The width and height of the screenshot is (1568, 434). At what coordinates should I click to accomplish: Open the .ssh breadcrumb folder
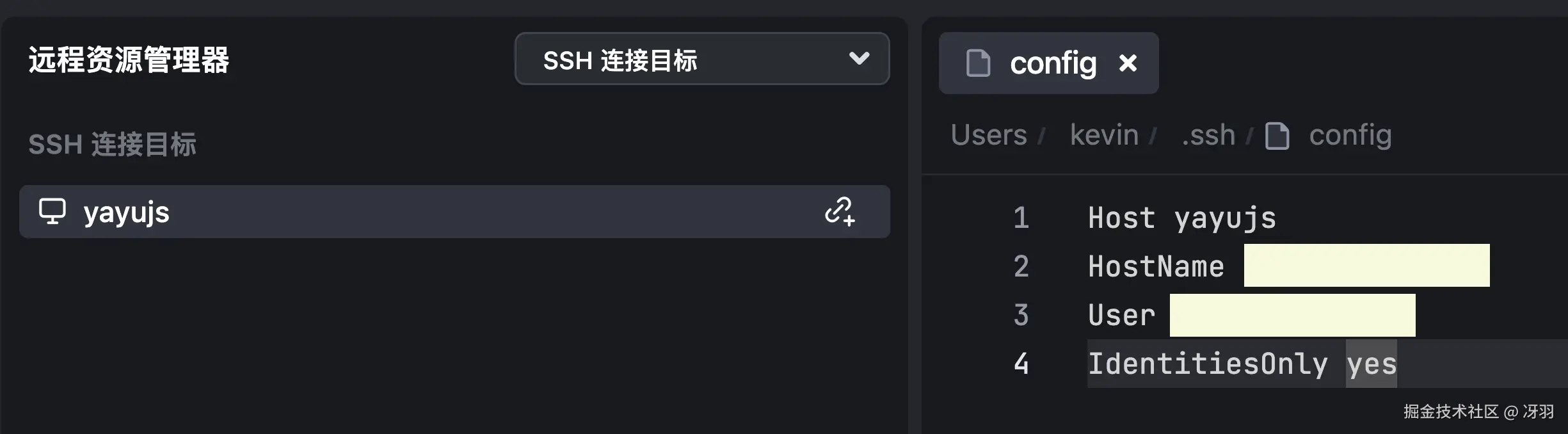pyautogui.click(x=1208, y=135)
